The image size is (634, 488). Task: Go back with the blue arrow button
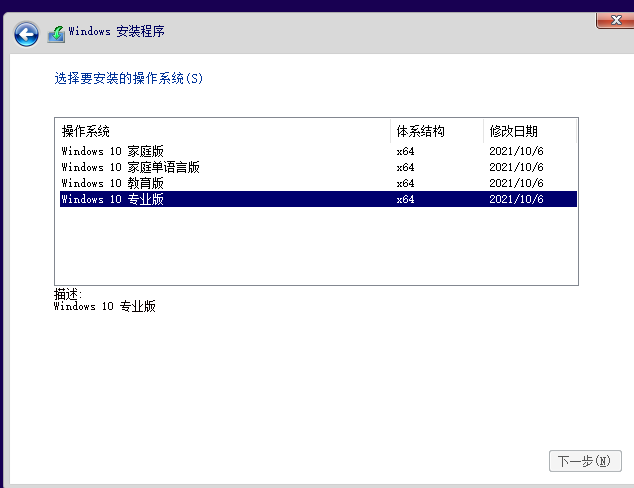[x=26, y=34]
